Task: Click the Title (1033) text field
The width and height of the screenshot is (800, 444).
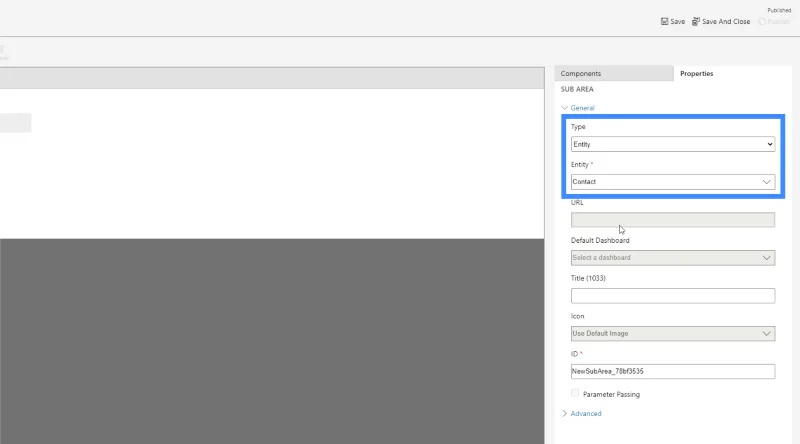Action: tap(672, 295)
